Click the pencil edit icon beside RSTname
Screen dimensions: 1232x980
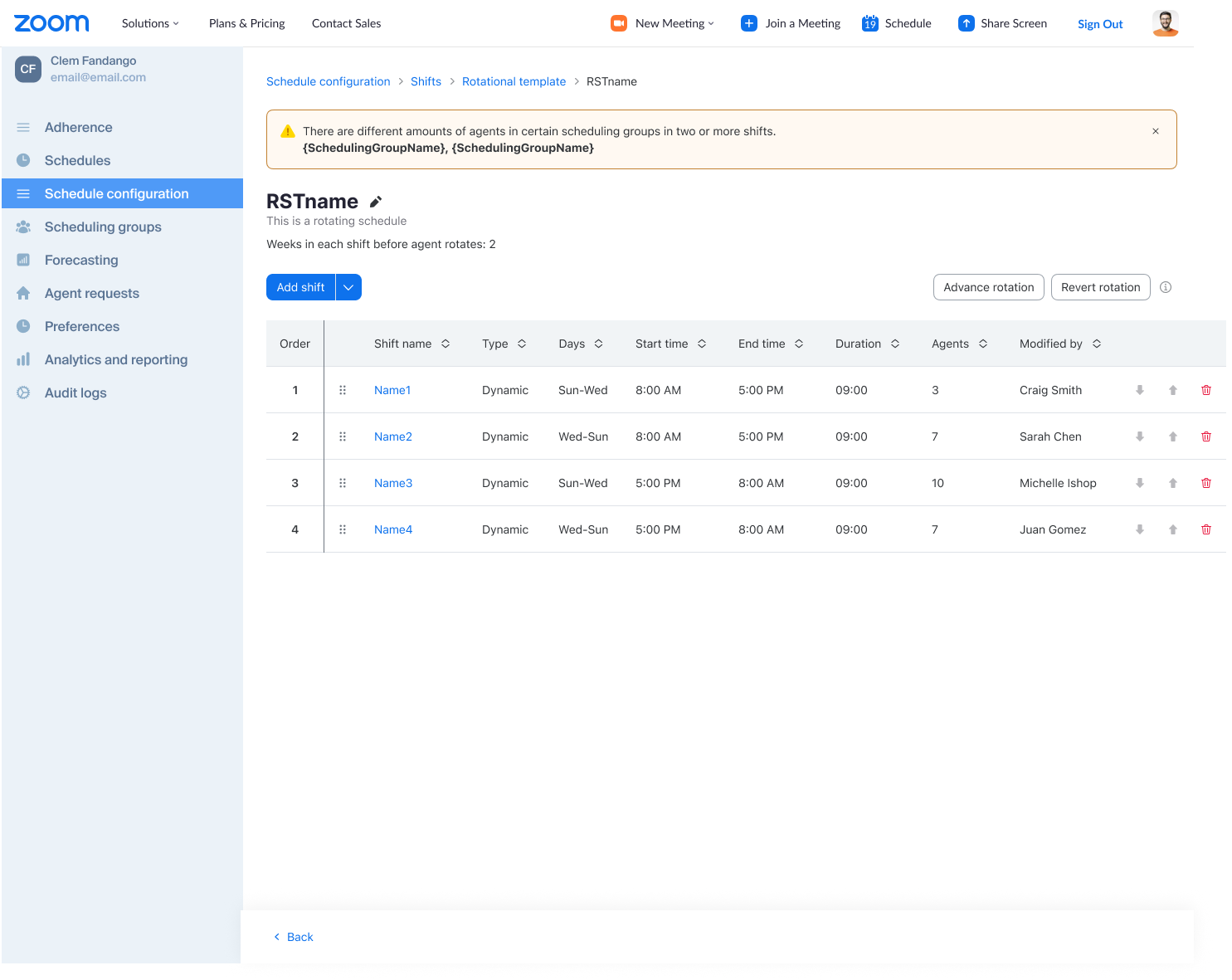point(376,202)
